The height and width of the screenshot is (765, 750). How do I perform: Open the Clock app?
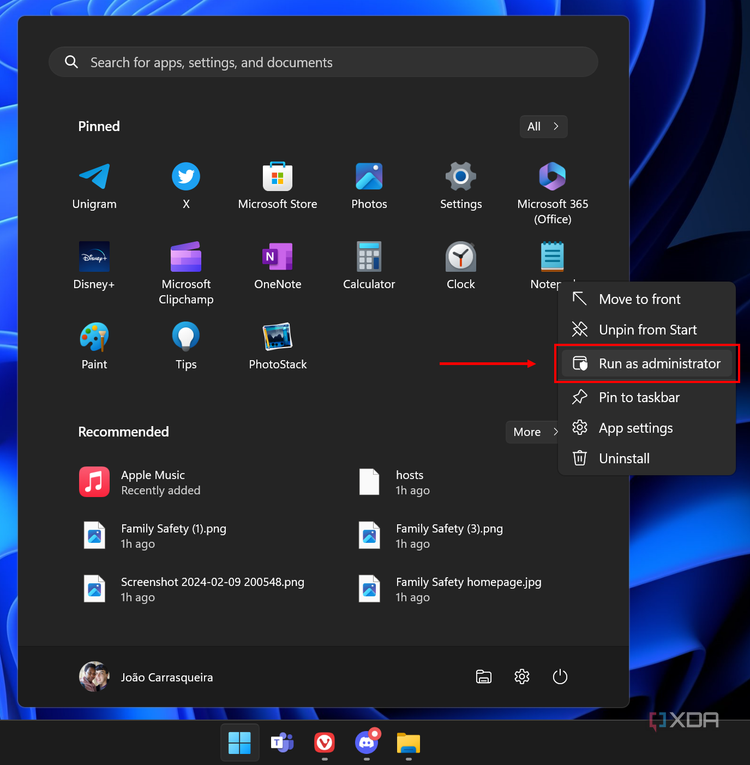point(461,265)
